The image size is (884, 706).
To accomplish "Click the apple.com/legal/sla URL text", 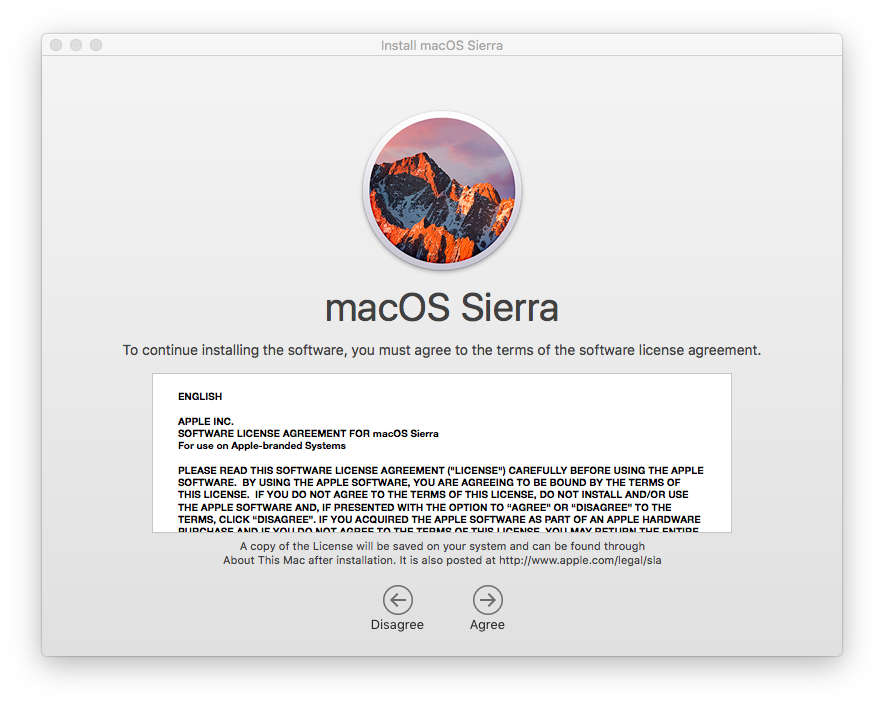I will pyautogui.click(x=580, y=561).
